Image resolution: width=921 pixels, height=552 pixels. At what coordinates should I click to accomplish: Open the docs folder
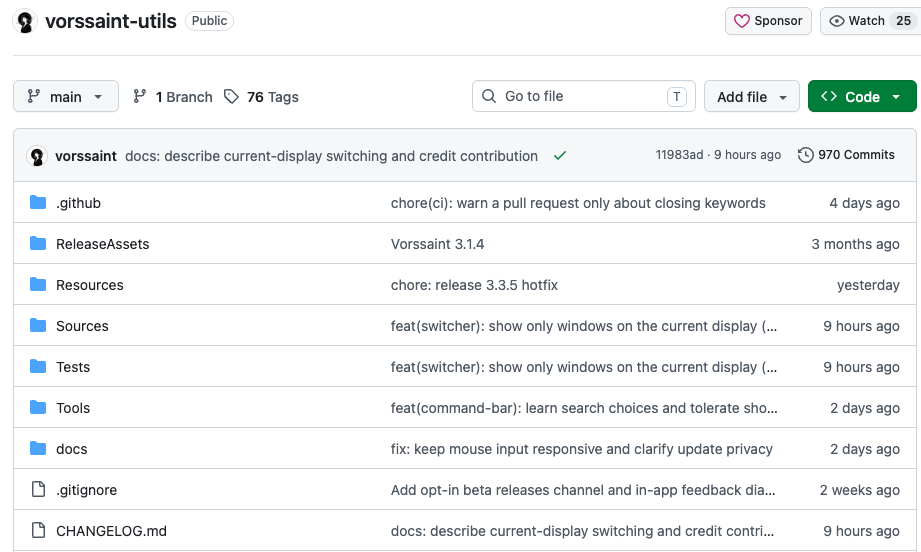[x=72, y=449]
